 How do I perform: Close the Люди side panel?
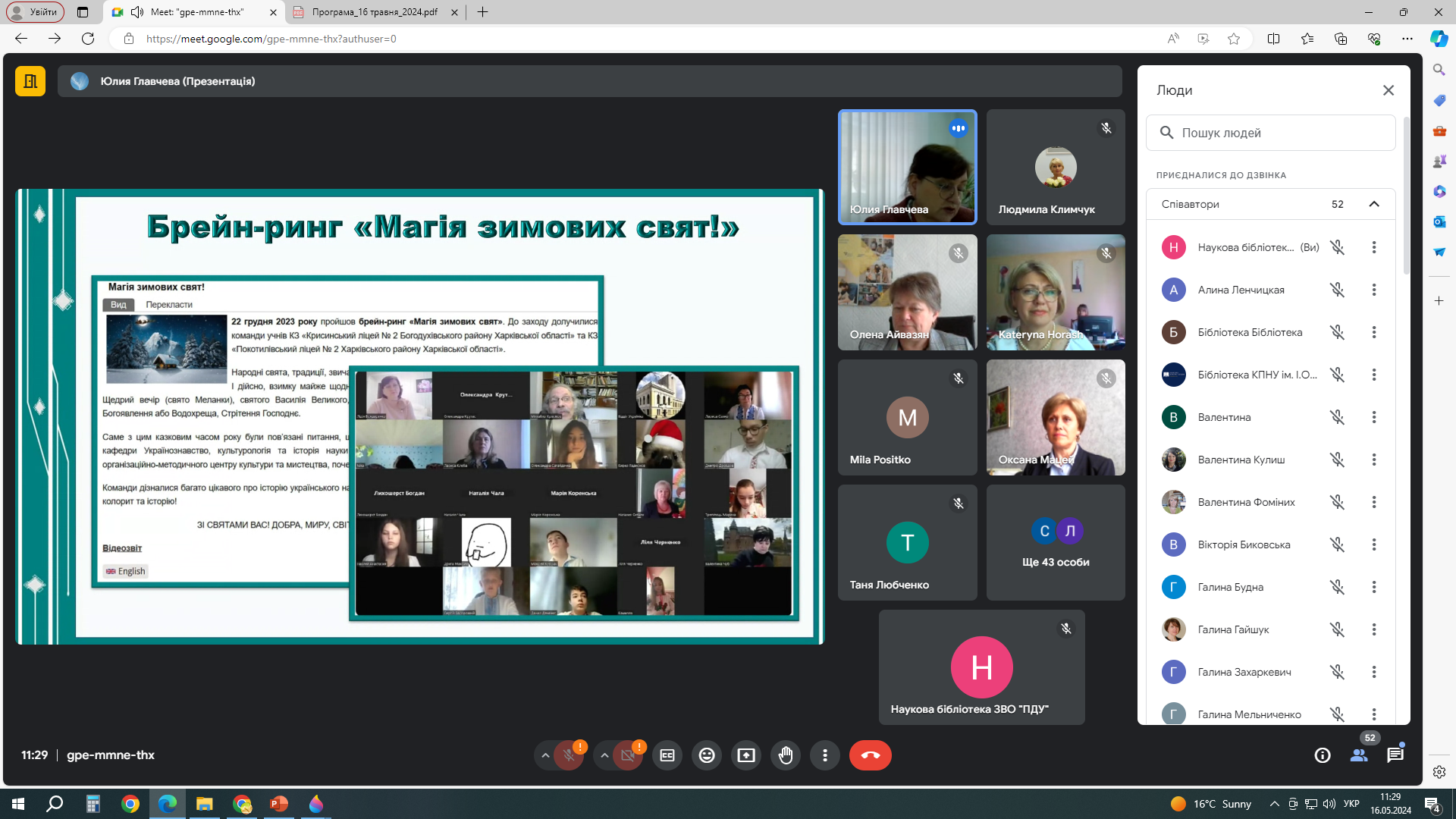[1388, 90]
